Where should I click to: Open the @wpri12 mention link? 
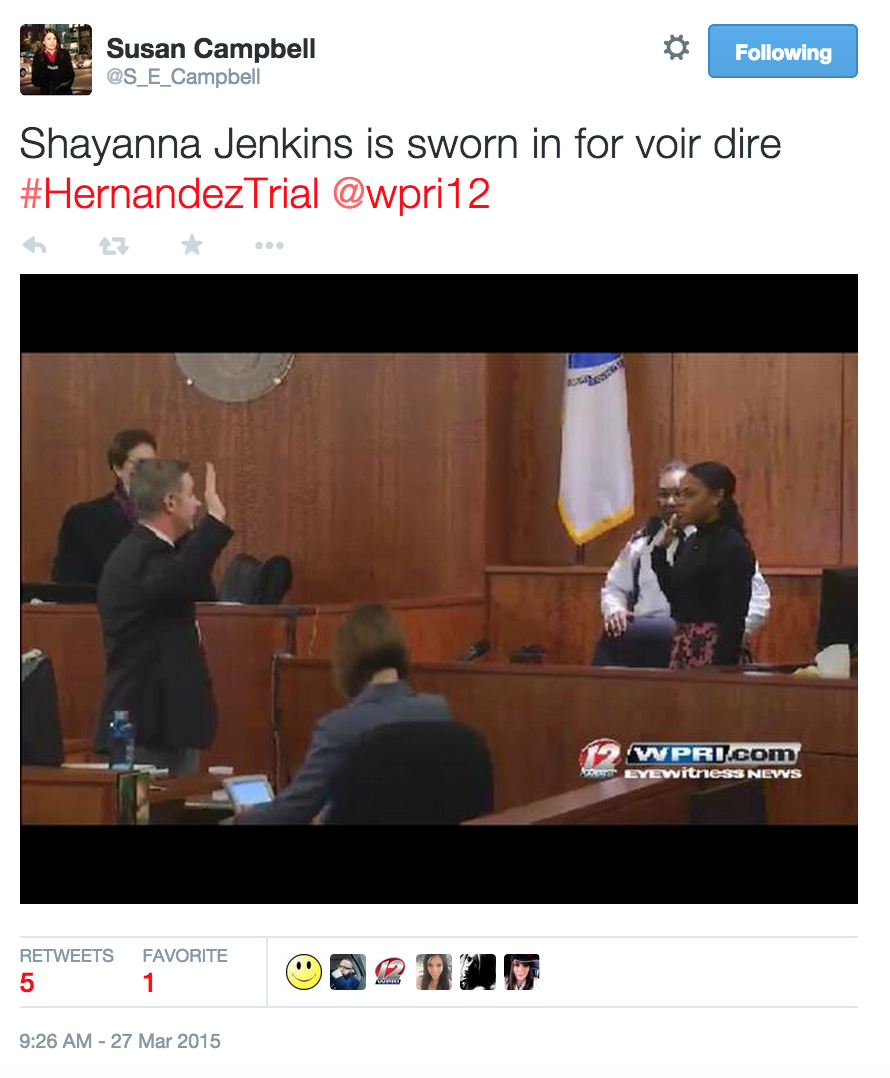pos(411,194)
